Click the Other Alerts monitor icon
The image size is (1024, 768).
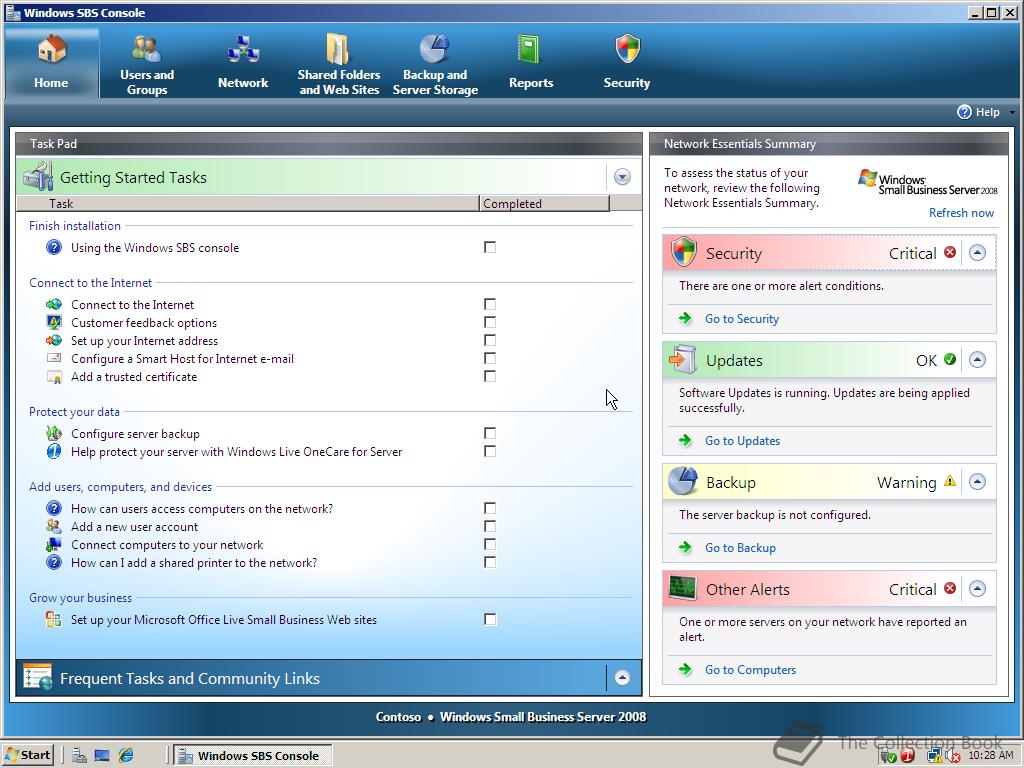coord(683,588)
